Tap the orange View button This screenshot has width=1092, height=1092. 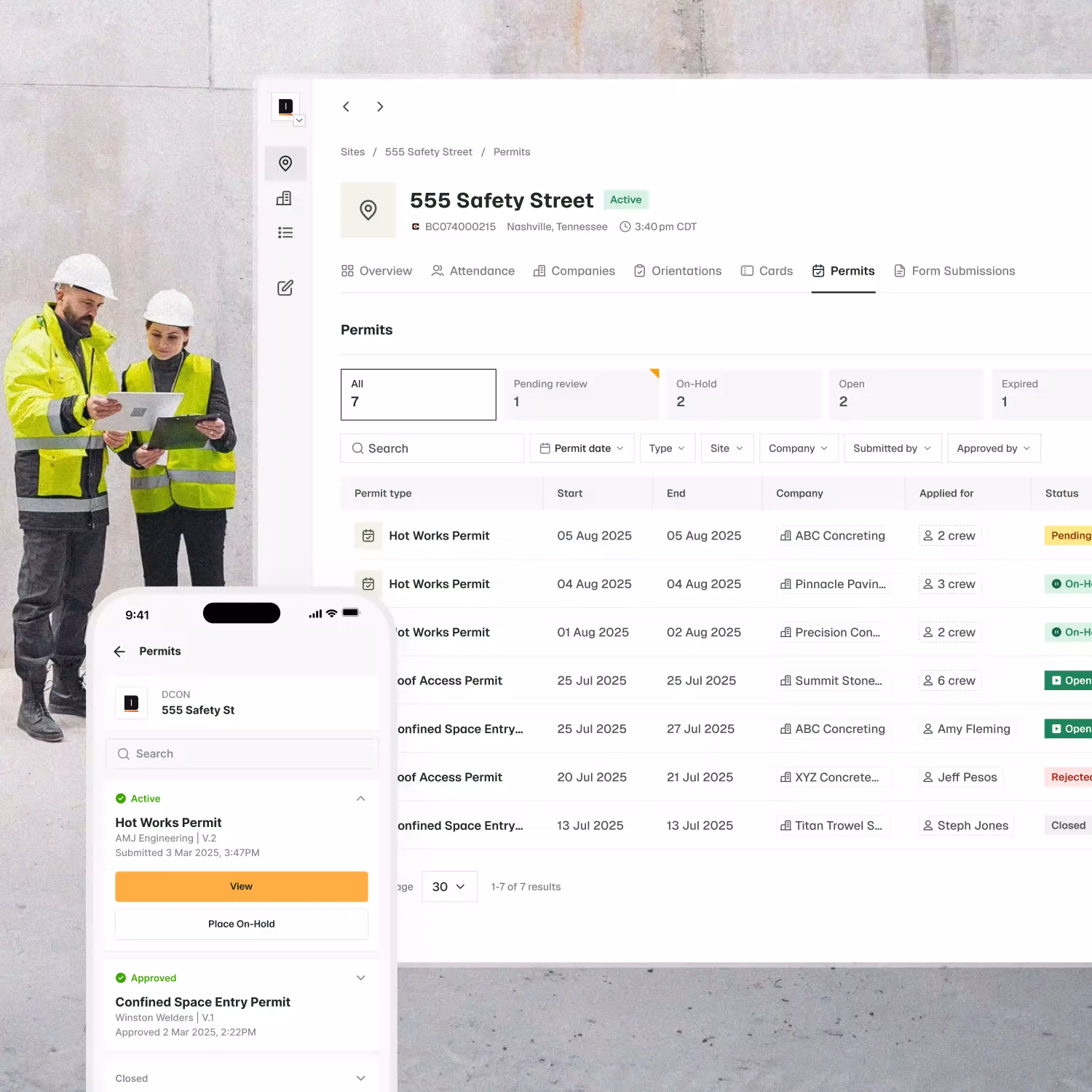click(x=242, y=887)
